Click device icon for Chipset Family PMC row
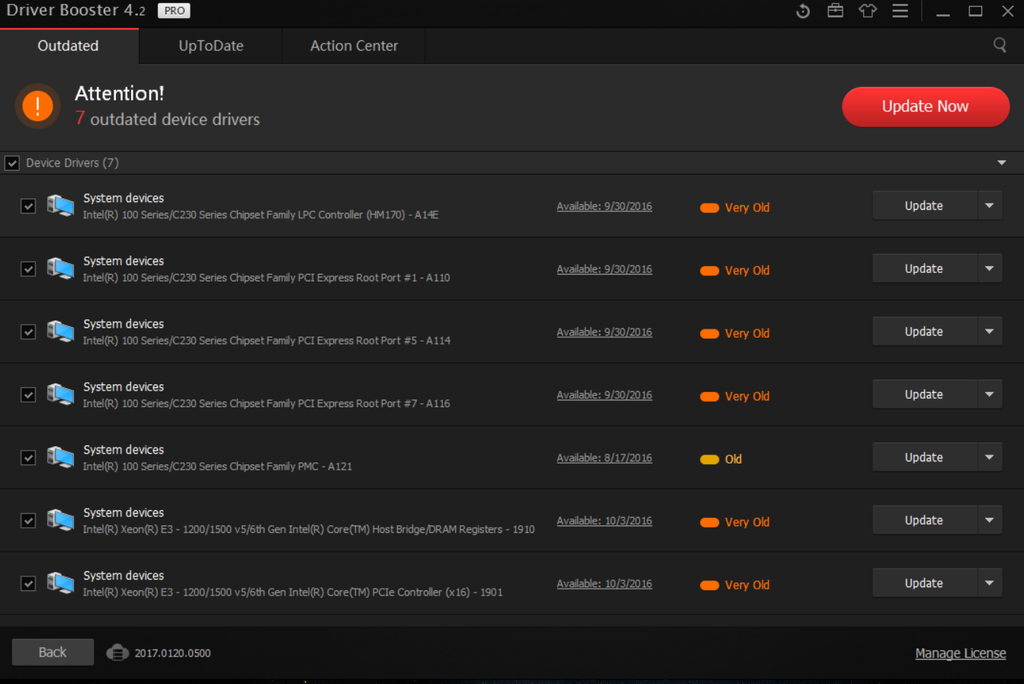The height and width of the screenshot is (684, 1024). (x=60, y=457)
